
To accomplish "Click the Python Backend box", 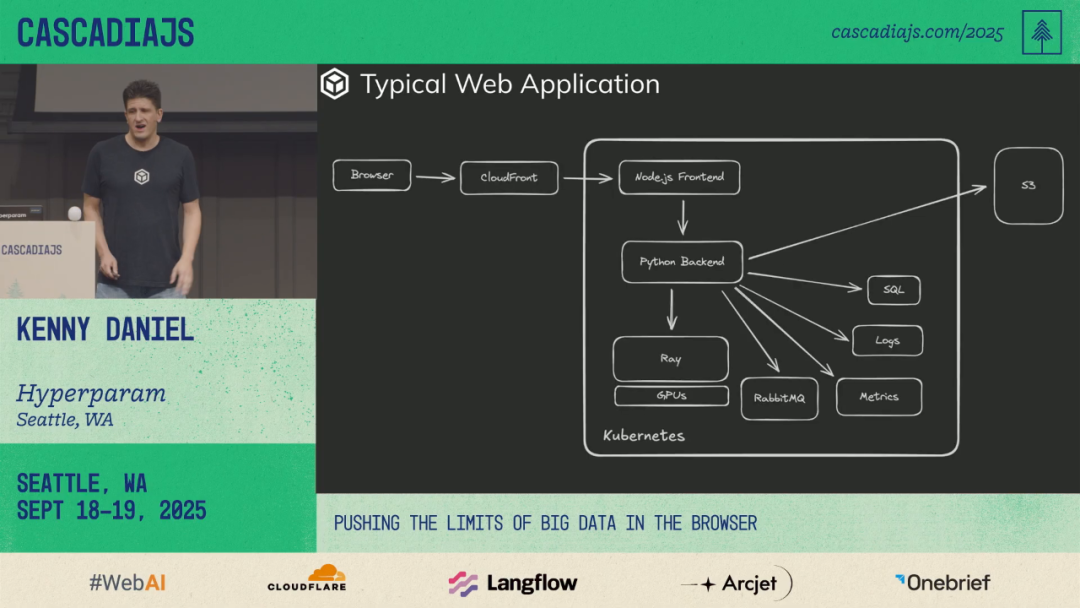I will click(x=682, y=262).
